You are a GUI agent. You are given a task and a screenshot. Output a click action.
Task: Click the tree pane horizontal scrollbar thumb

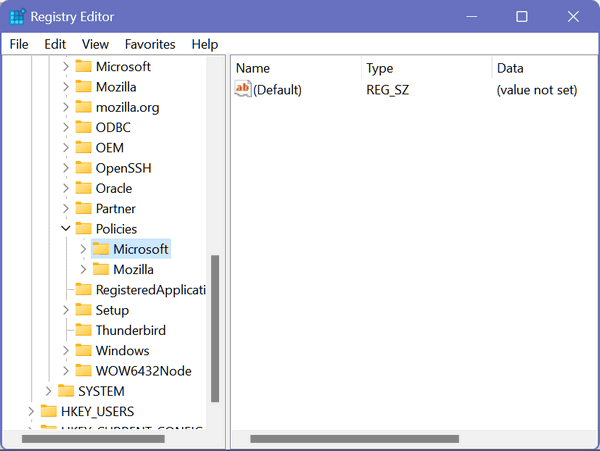pos(93,439)
